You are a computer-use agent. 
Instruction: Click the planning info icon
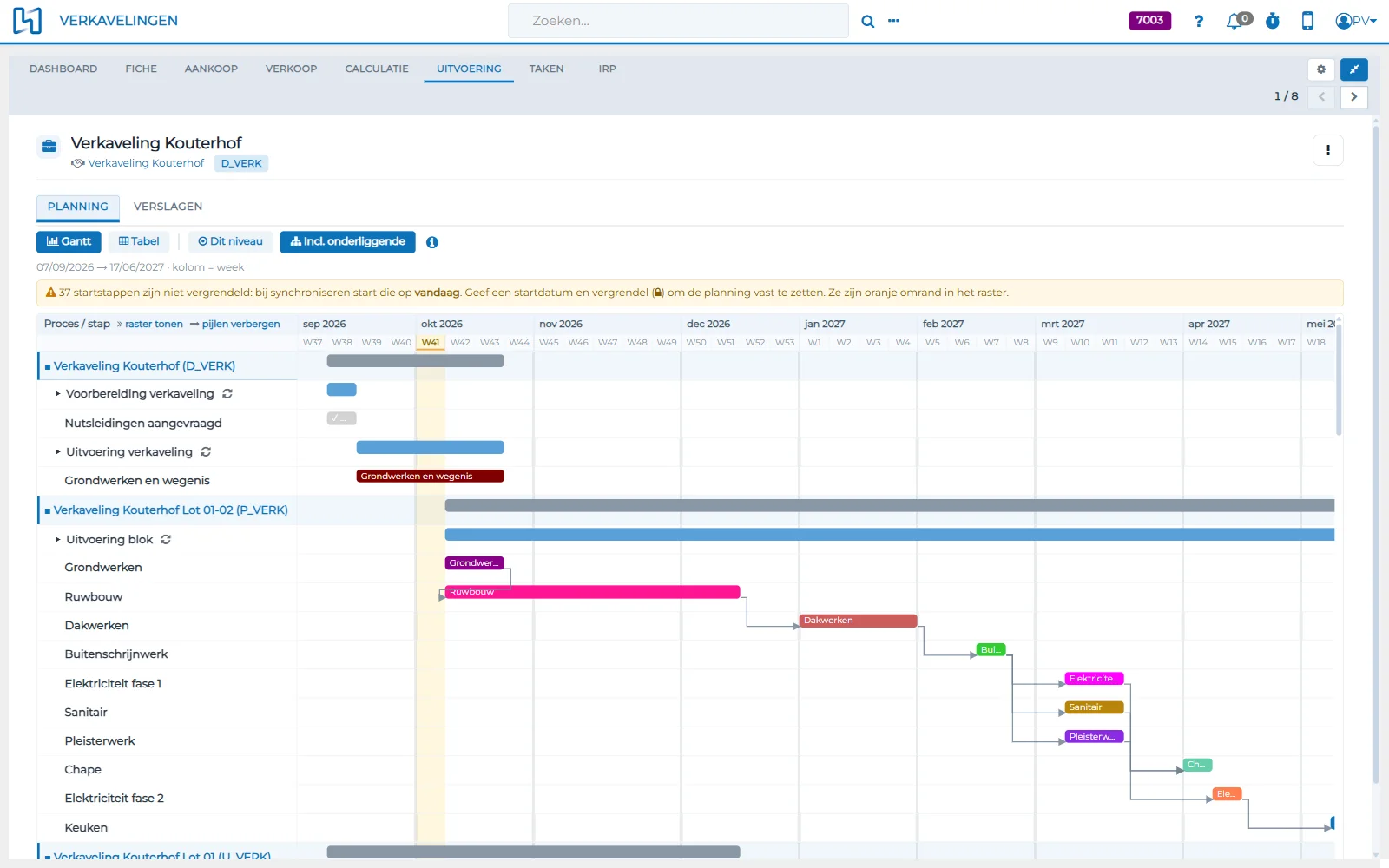(432, 242)
